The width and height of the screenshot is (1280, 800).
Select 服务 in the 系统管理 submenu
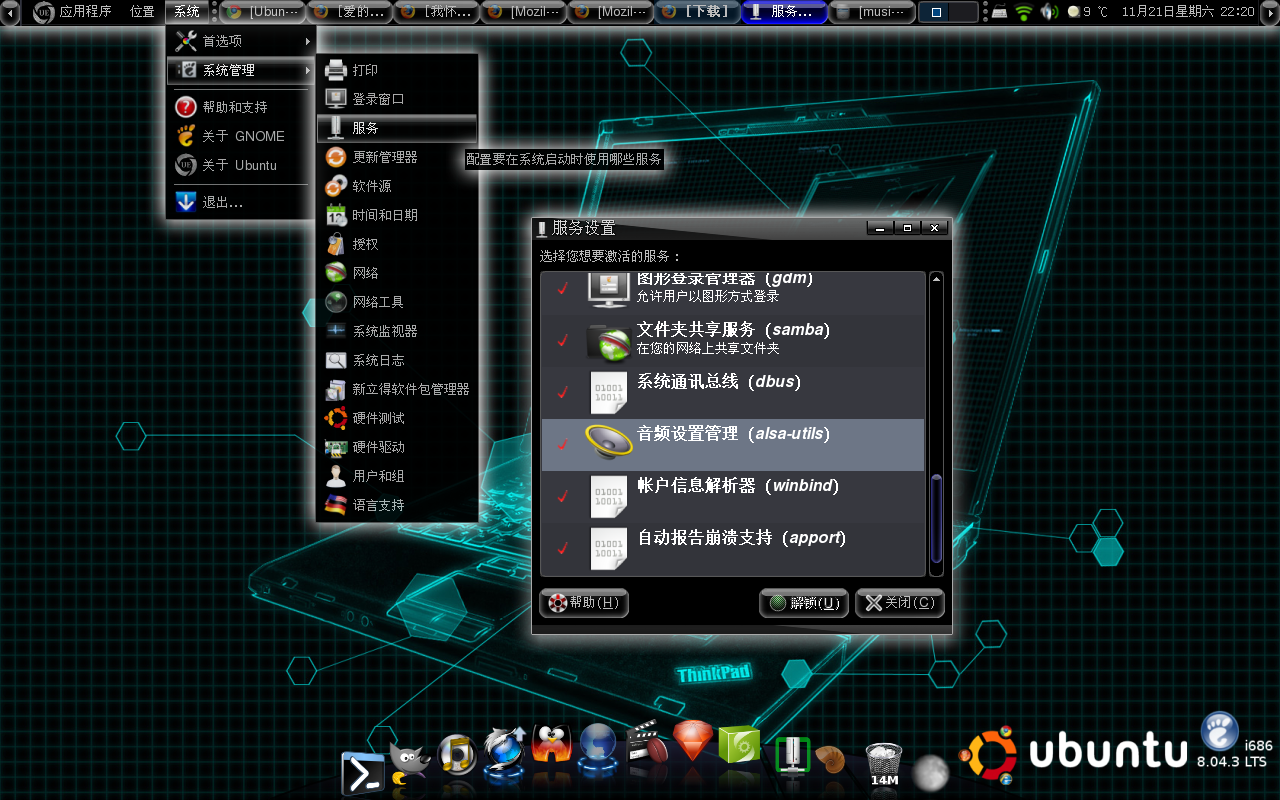(397, 128)
